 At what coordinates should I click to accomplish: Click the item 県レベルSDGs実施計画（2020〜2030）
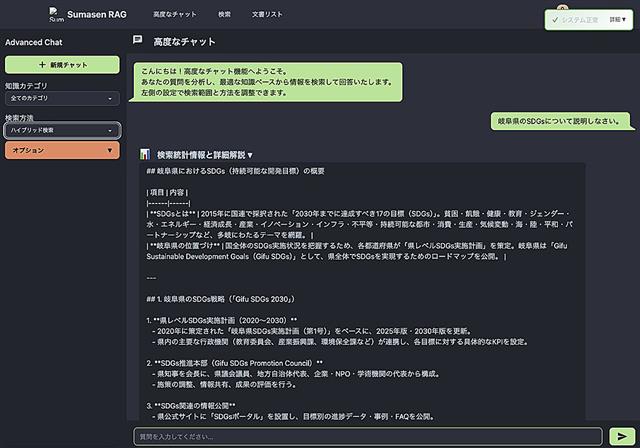point(222,320)
